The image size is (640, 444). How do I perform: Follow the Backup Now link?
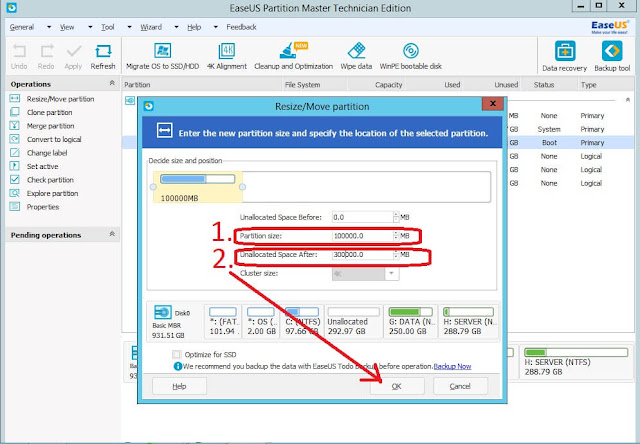(x=452, y=366)
